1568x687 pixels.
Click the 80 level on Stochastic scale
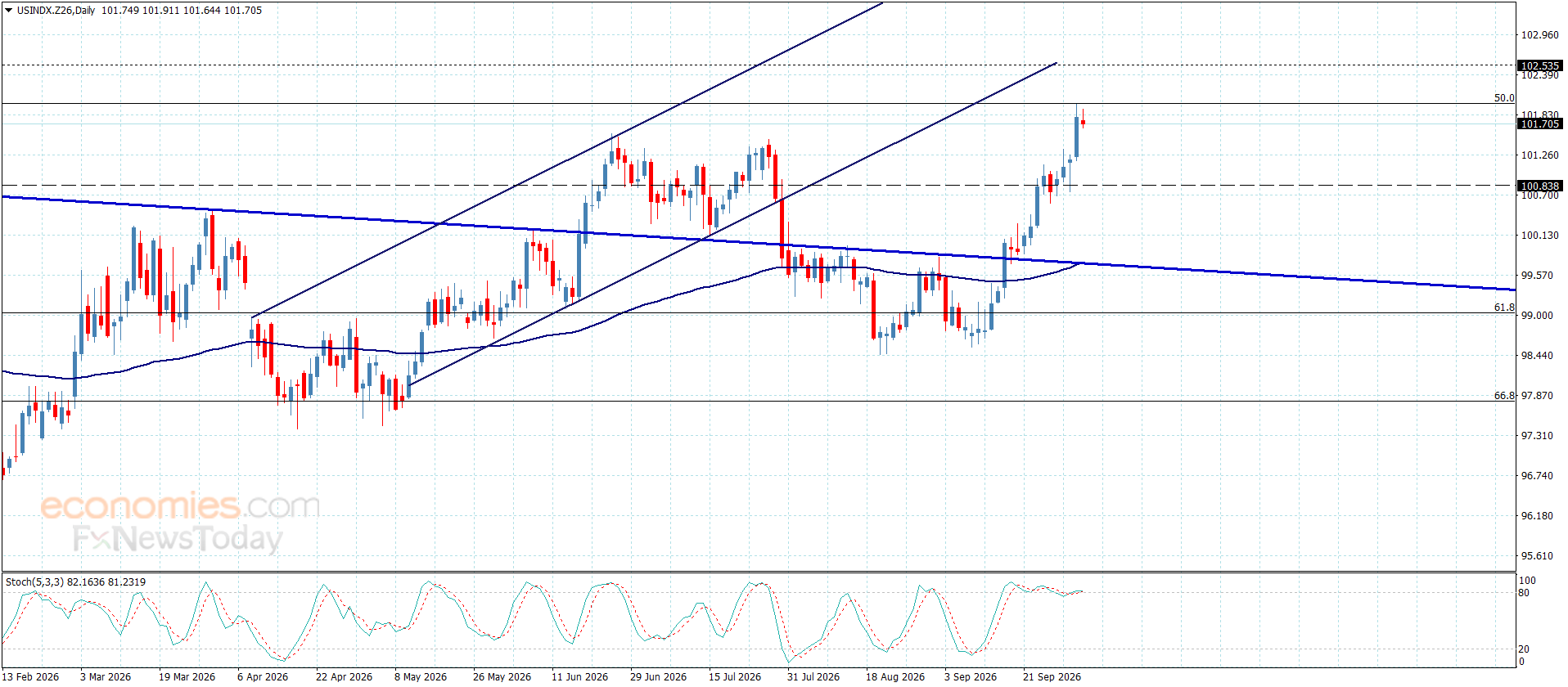[x=1524, y=593]
